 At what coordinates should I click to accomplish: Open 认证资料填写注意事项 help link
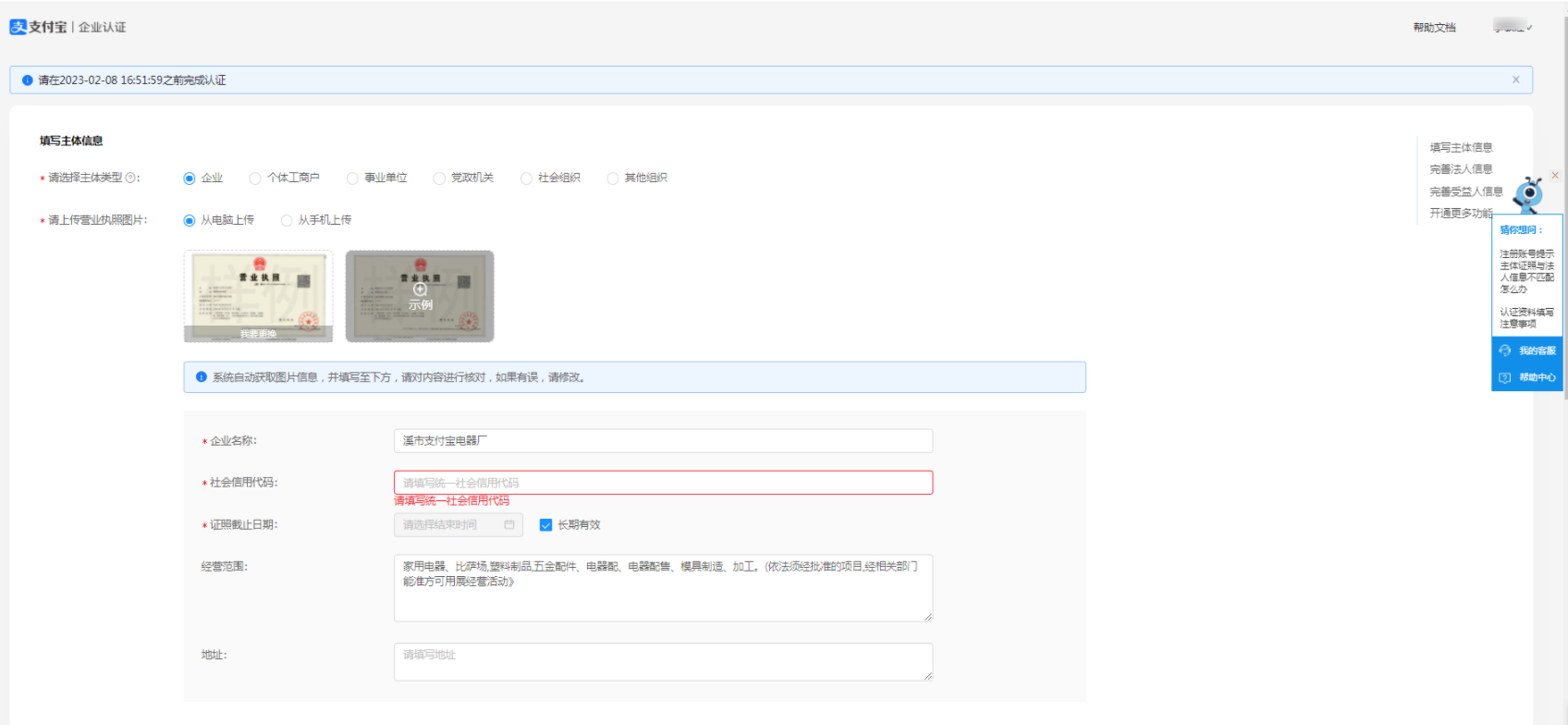[x=1526, y=318]
